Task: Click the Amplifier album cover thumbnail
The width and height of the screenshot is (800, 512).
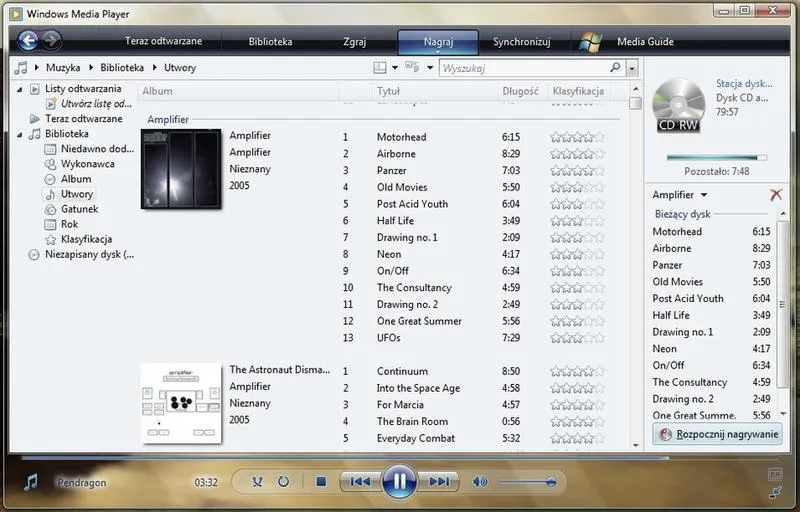Action: coord(181,169)
